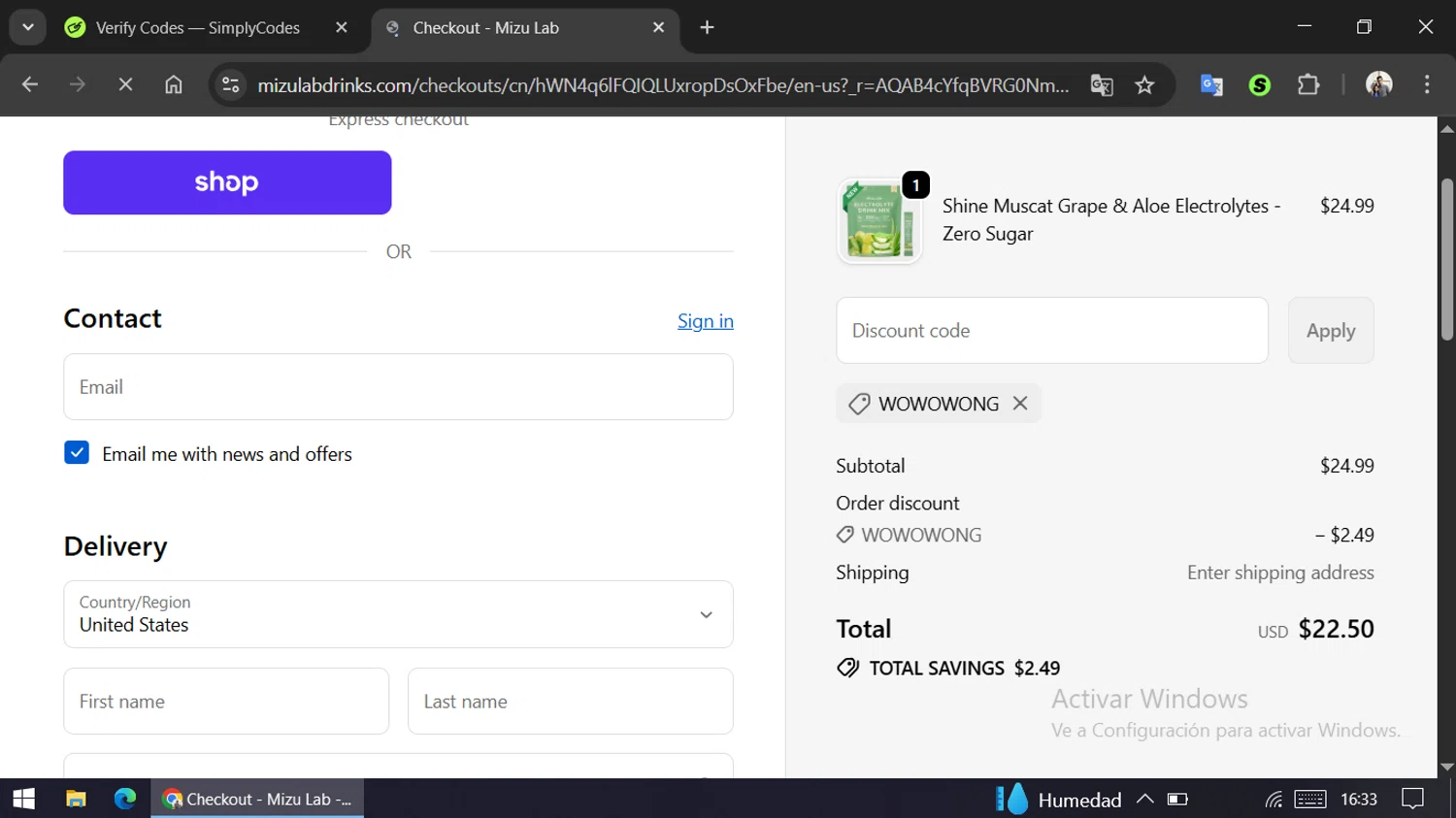Click the scrollbar up arrow
Image resolution: width=1456 pixels, height=818 pixels.
click(1447, 127)
